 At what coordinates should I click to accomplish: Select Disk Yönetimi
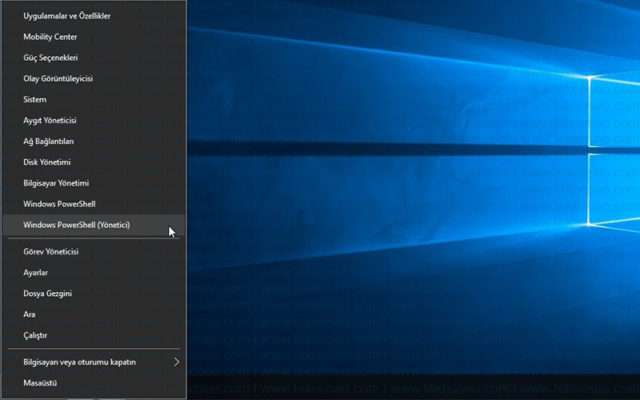94,162
